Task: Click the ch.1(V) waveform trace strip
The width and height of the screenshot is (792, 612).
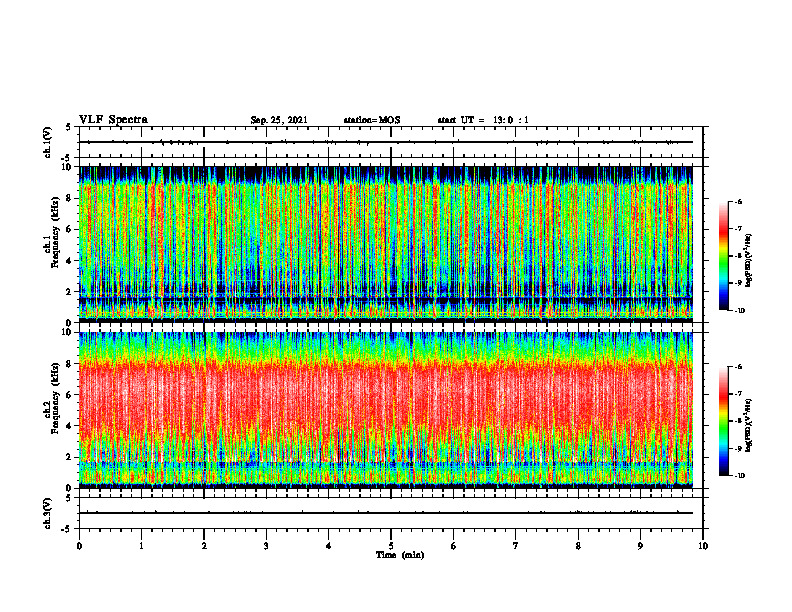Action: pyautogui.click(x=391, y=142)
